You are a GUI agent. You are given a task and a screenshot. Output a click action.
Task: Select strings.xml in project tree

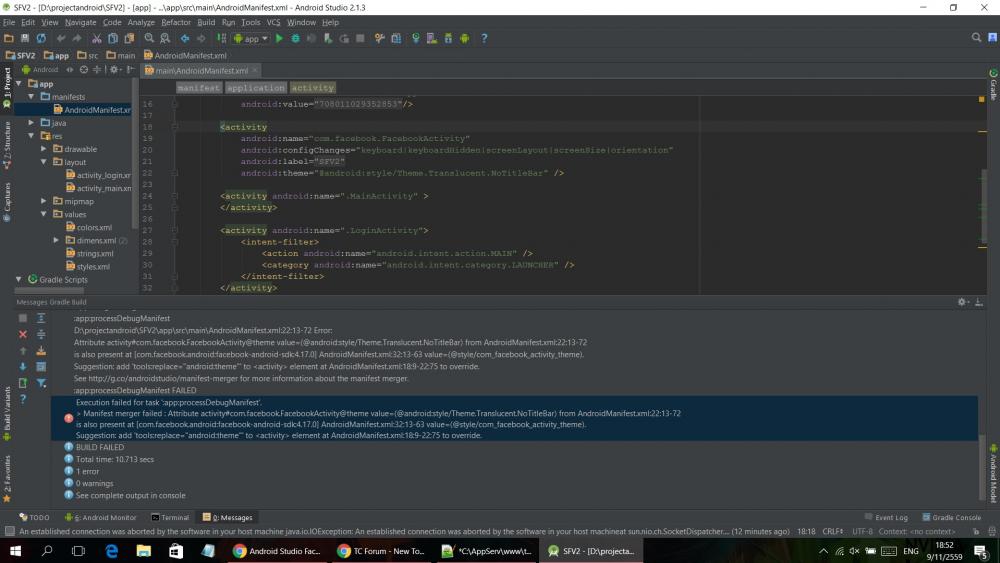(90, 254)
